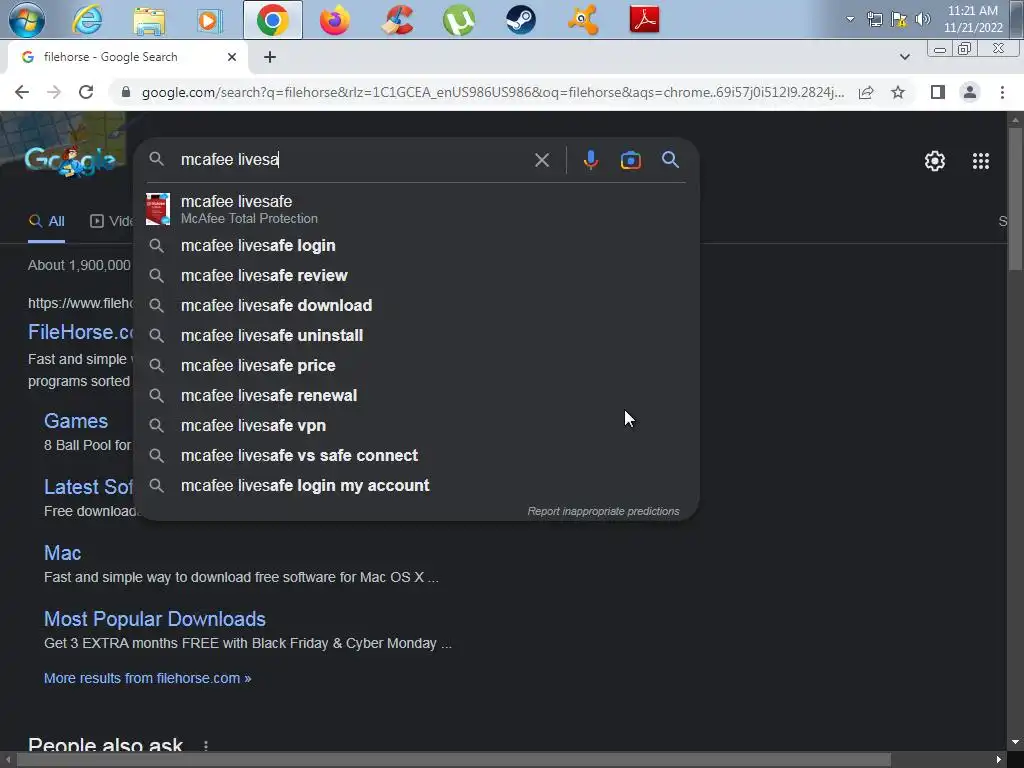Reload the current page
This screenshot has width=1024, height=768.
pyautogui.click(x=86, y=92)
